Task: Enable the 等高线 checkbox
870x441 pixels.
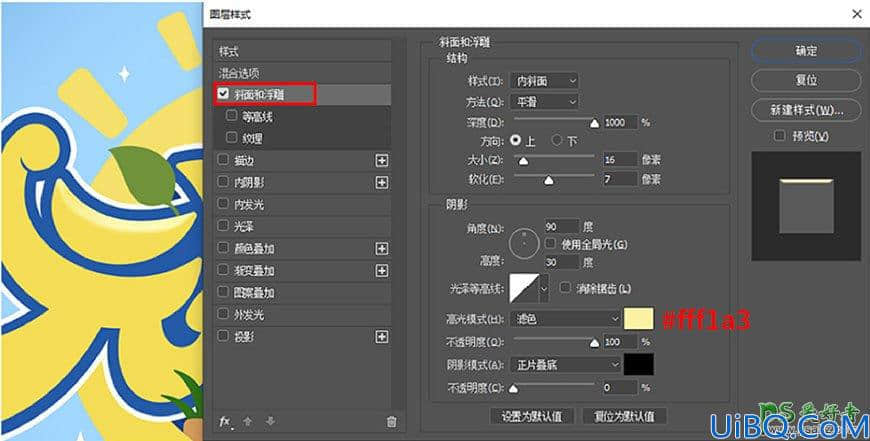Action: click(x=231, y=115)
